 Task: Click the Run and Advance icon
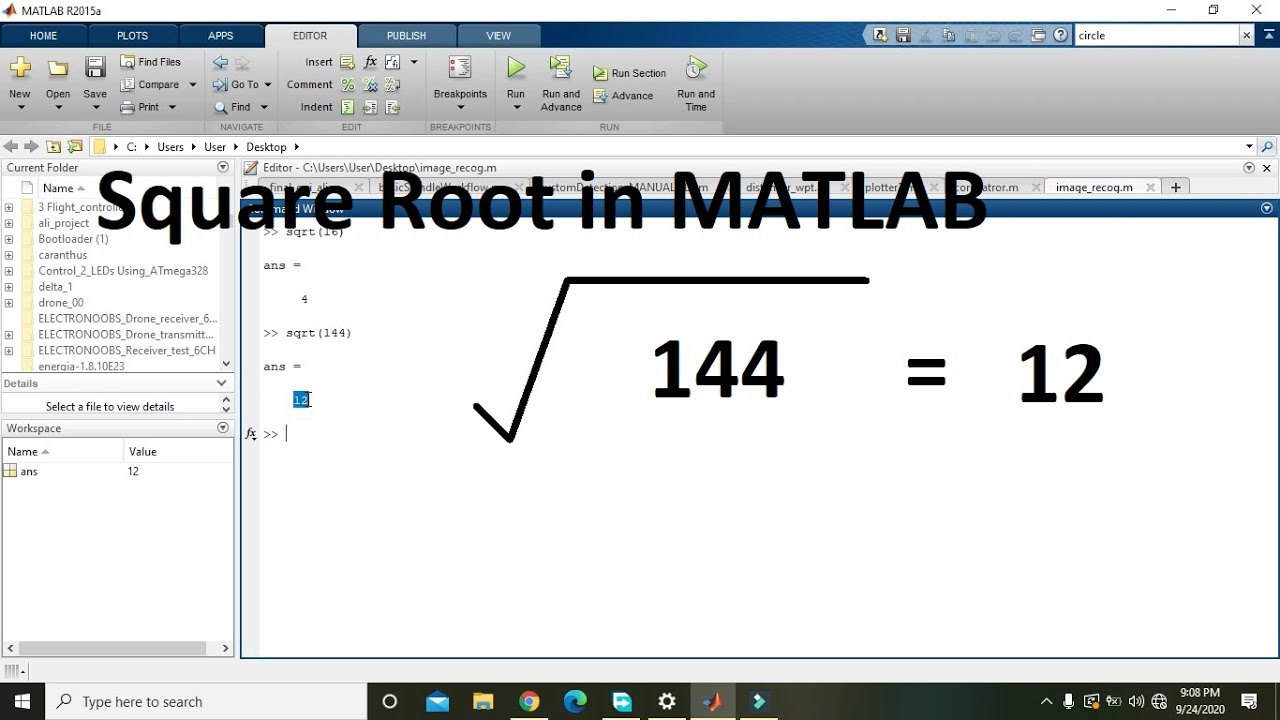point(561,68)
